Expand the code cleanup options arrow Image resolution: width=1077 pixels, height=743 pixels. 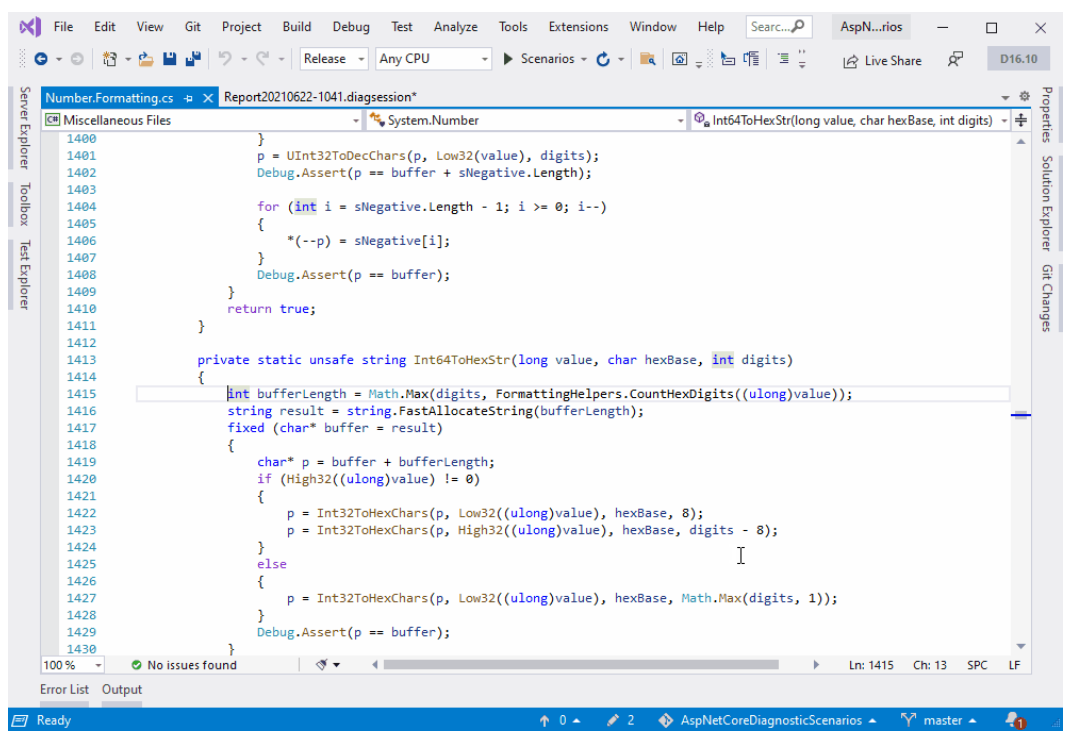(337, 665)
